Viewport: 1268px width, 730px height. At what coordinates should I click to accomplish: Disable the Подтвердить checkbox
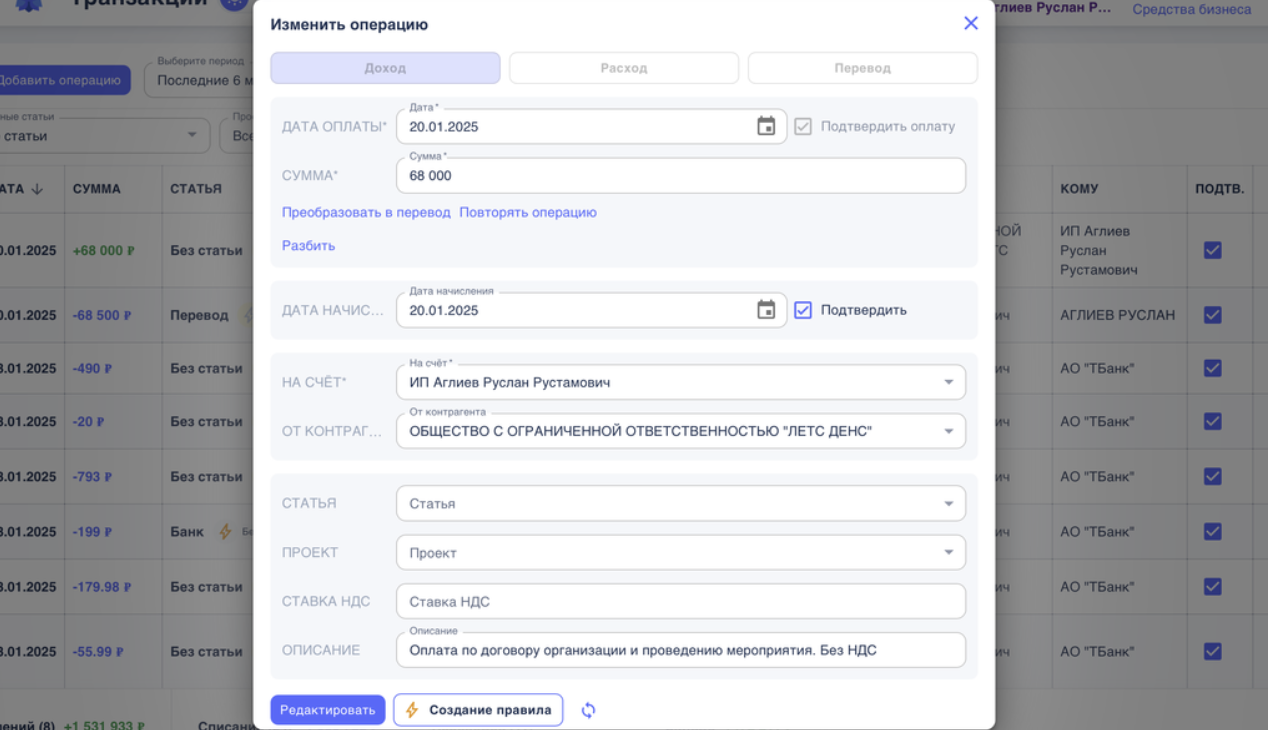(x=803, y=310)
